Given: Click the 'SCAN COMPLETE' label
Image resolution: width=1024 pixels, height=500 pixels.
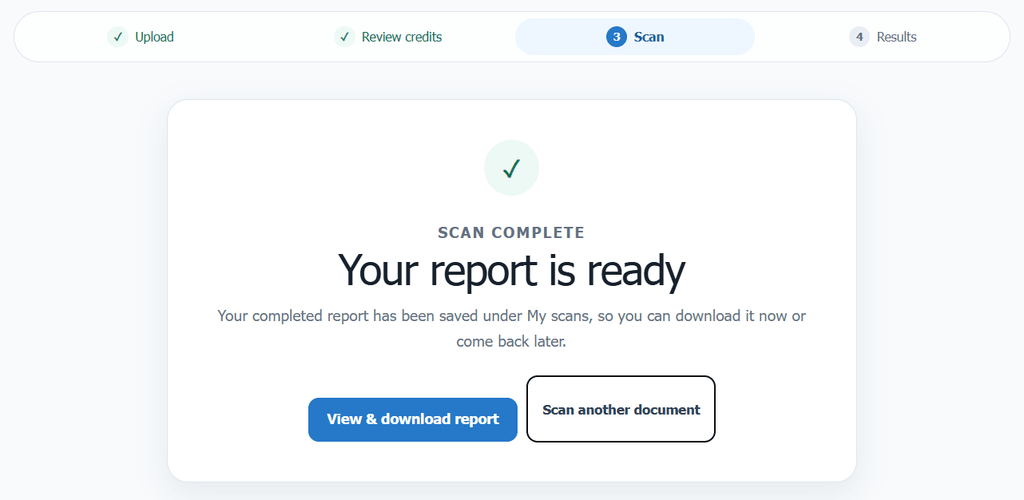Looking at the screenshot, I should point(511,232).
